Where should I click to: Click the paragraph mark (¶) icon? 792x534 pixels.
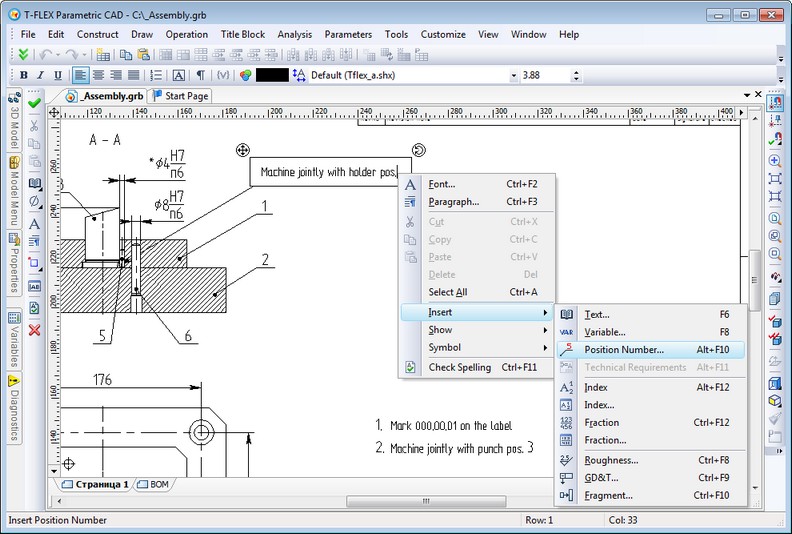pos(201,75)
